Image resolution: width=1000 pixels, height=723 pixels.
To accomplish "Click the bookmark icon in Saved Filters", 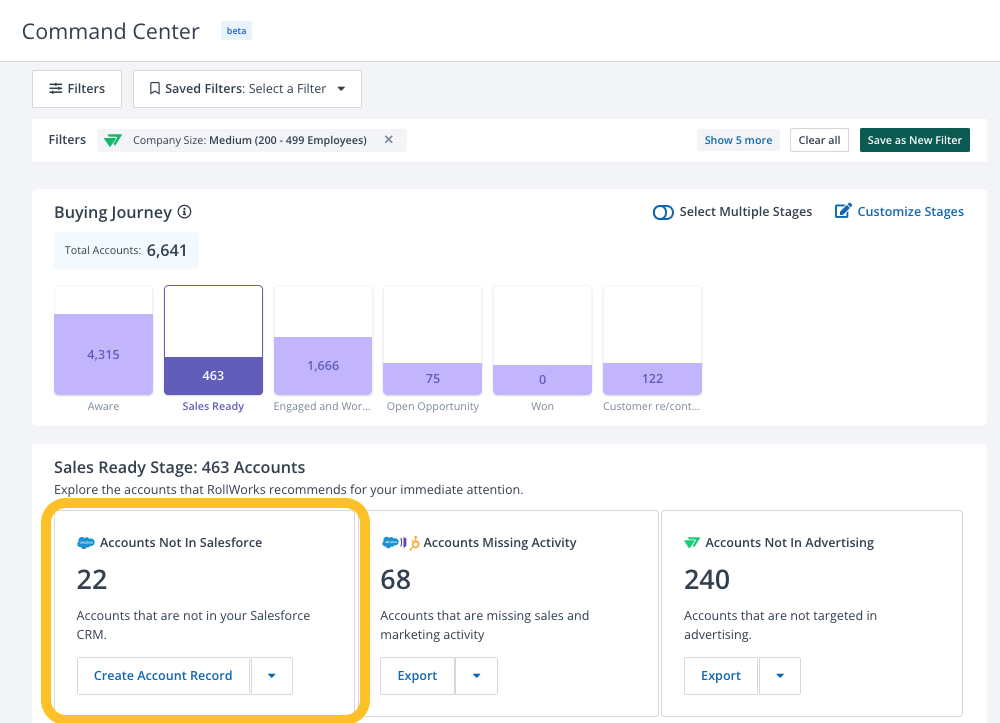I will point(154,89).
